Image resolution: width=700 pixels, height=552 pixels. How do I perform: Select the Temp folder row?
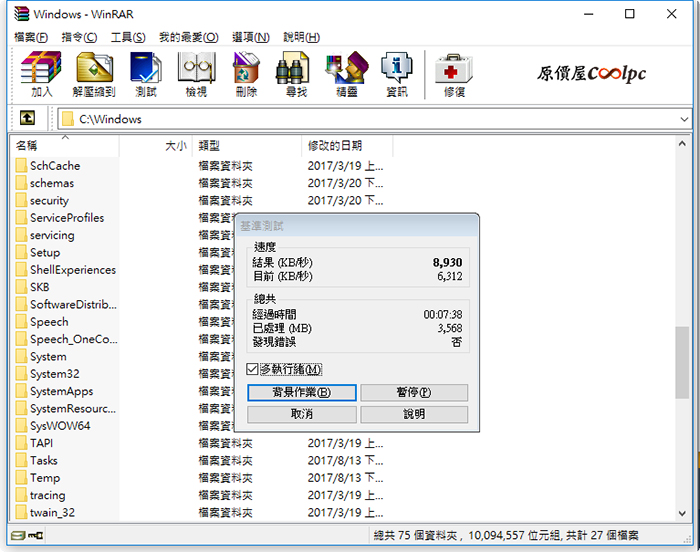click(200, 477)
